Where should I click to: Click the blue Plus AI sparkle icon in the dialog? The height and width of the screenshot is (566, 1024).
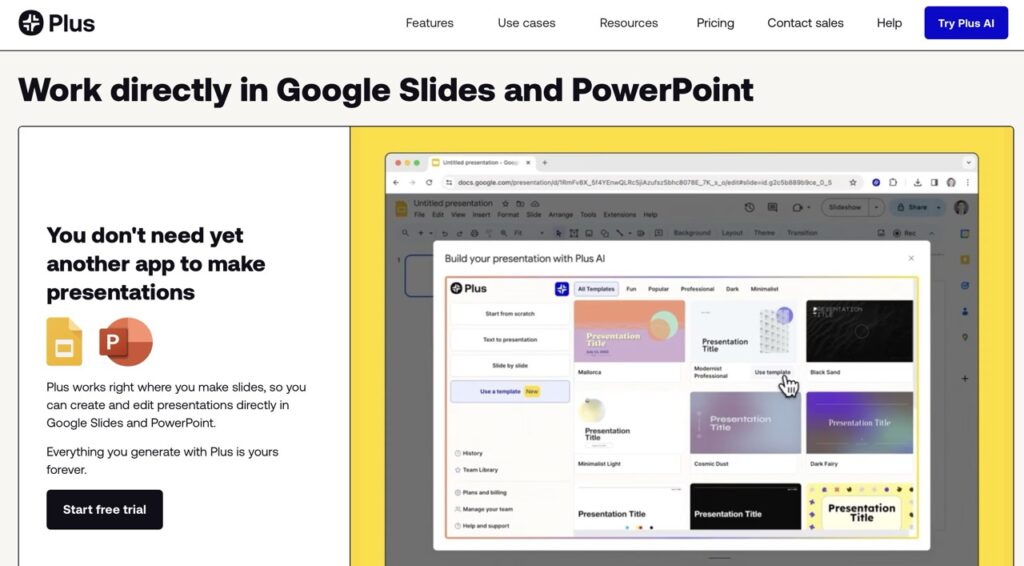[x=561, y=289]
